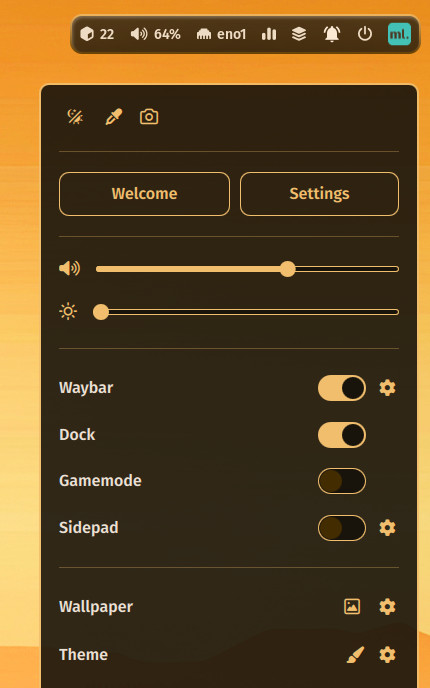Turn on the Sidepad switch
This screenshot has height=688, width=430.
pos(342,528)
